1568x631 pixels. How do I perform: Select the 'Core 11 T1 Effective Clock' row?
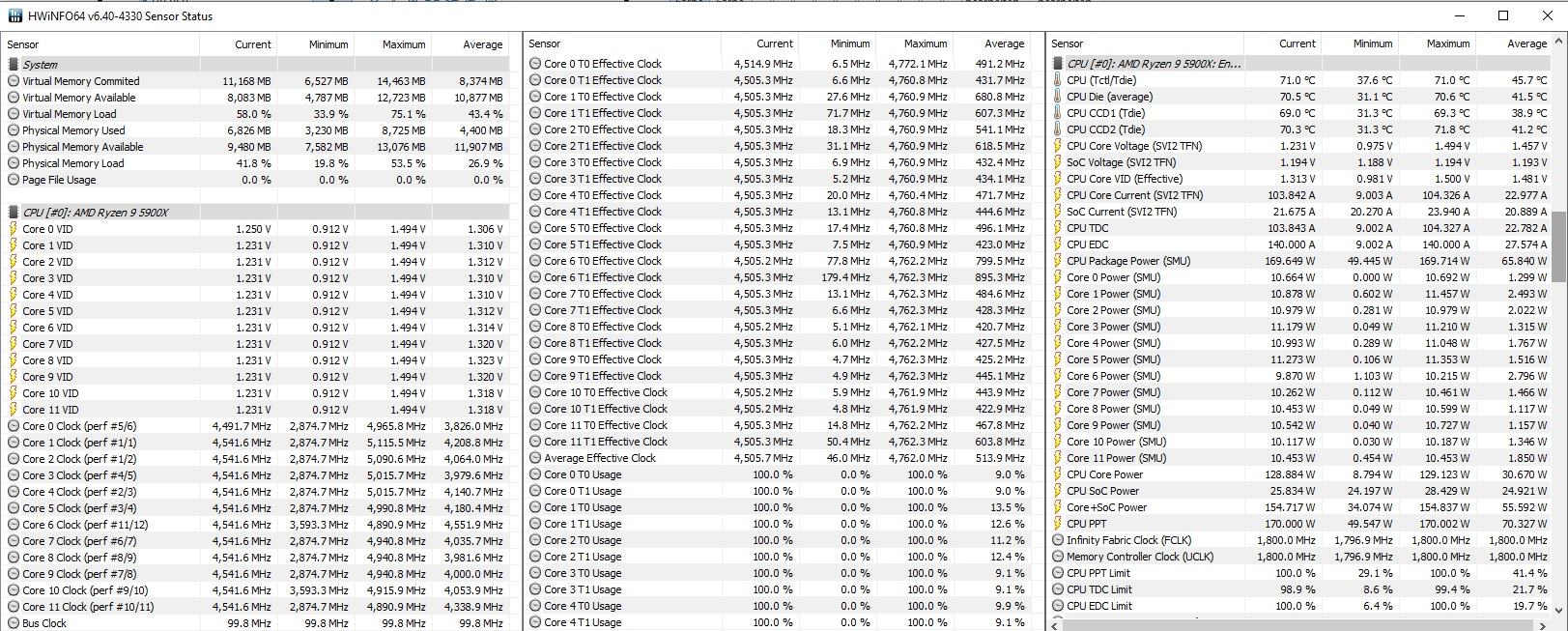click(778, 442)
